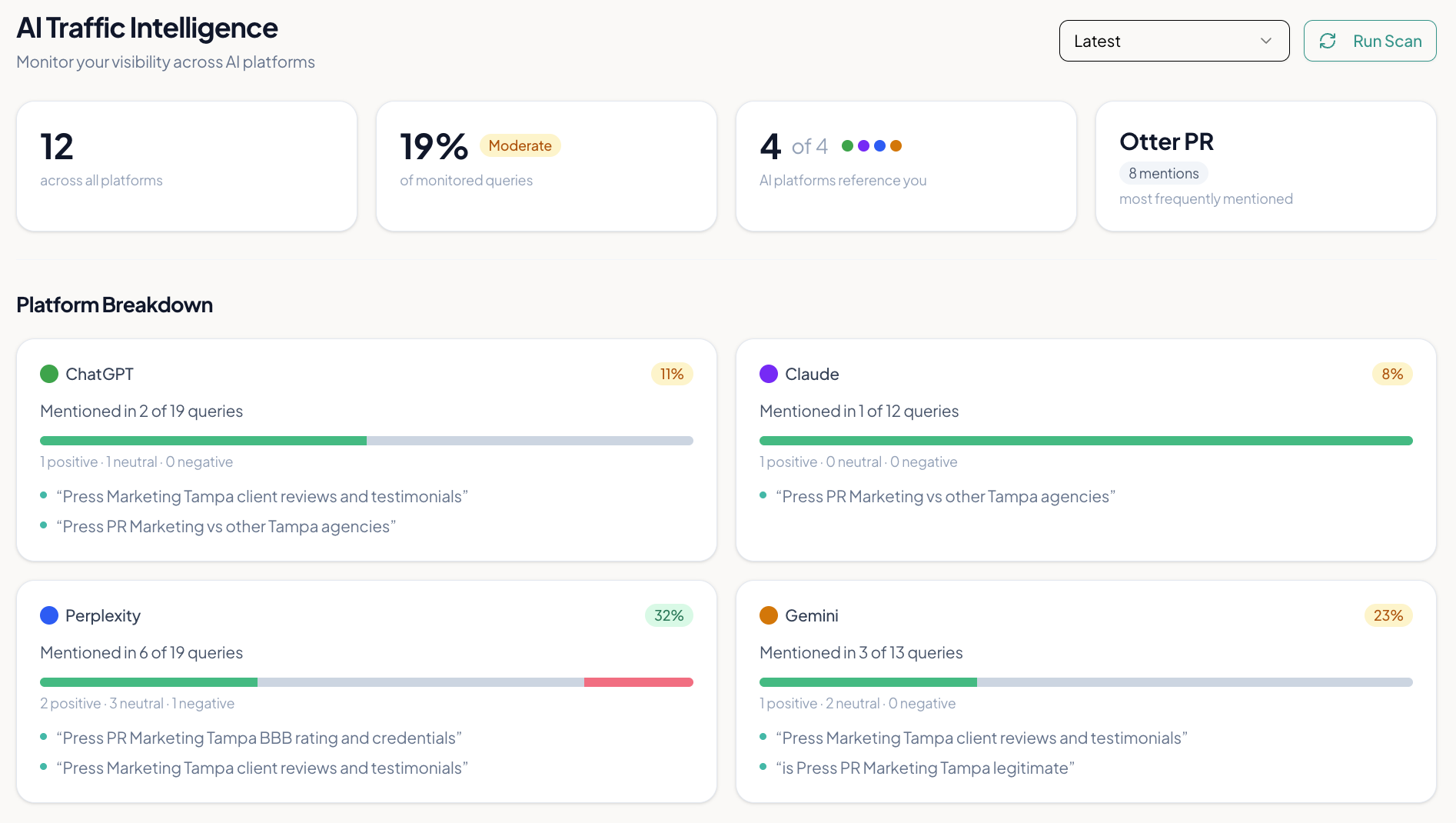Click Perplexity's 32% score badge

669,615
